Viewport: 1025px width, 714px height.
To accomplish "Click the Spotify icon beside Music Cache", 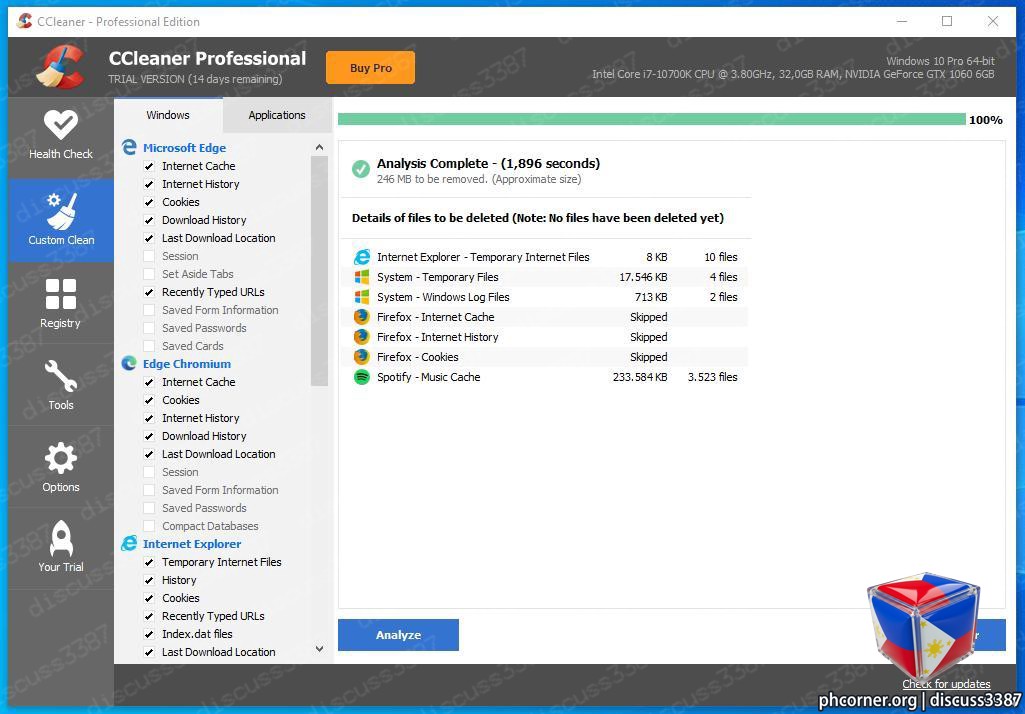I will click(361, 377).
